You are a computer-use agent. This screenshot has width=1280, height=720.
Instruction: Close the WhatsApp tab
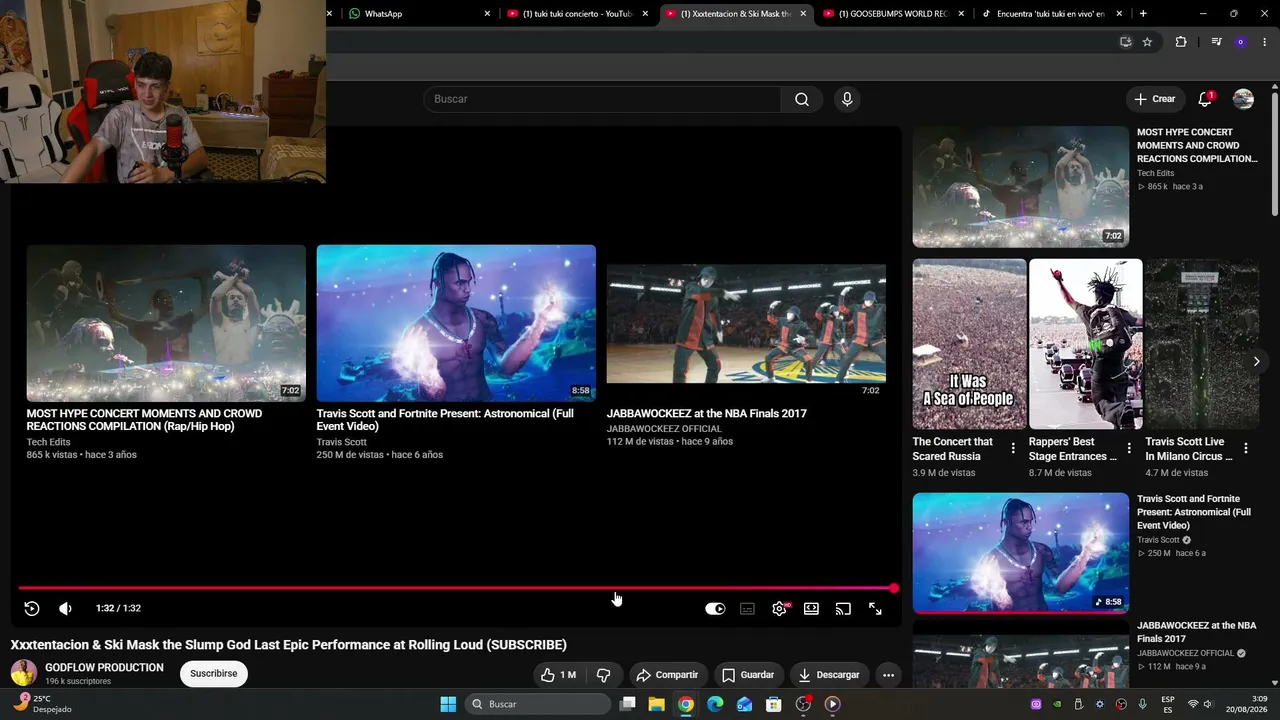click(487, 14)
